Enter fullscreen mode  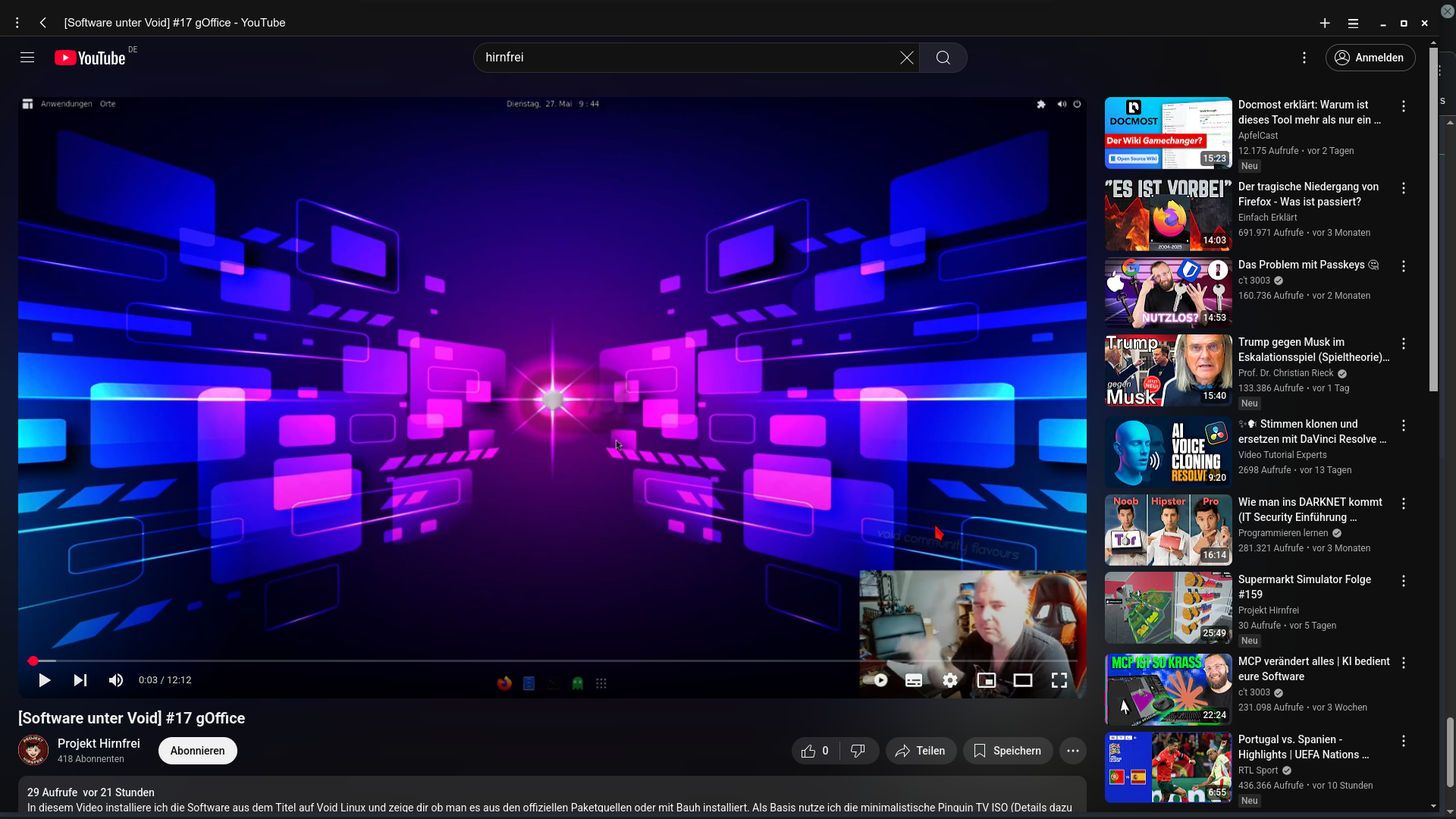[x=1059, y=680]
